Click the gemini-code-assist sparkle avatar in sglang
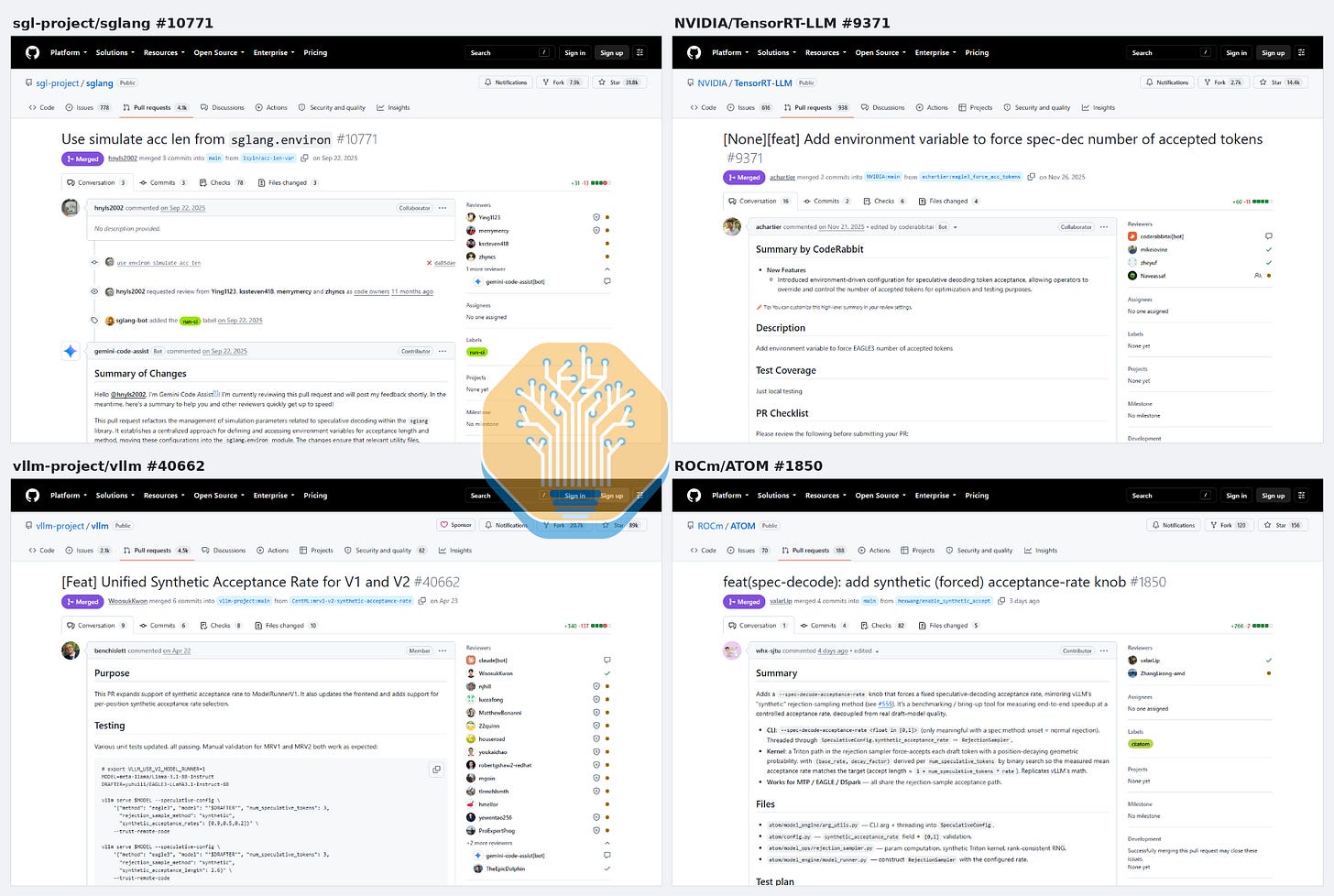The height and width of the screenshot is (896, 1334). pos(71,351)
